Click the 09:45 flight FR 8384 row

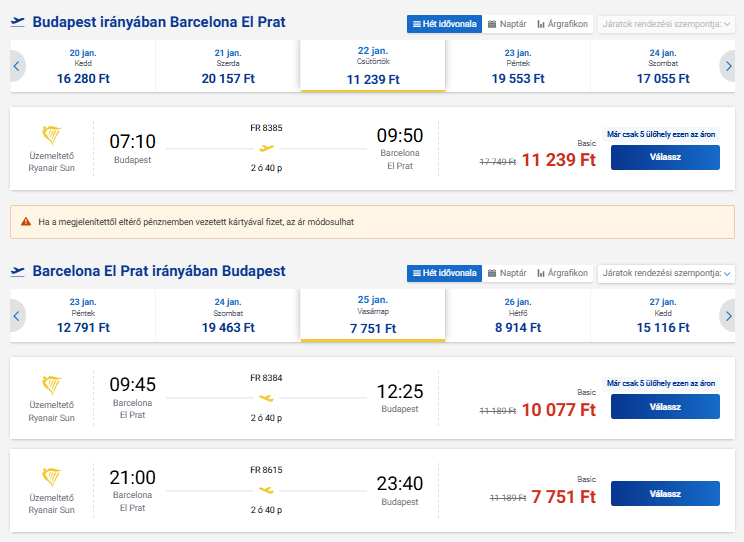tap(300, 399)
